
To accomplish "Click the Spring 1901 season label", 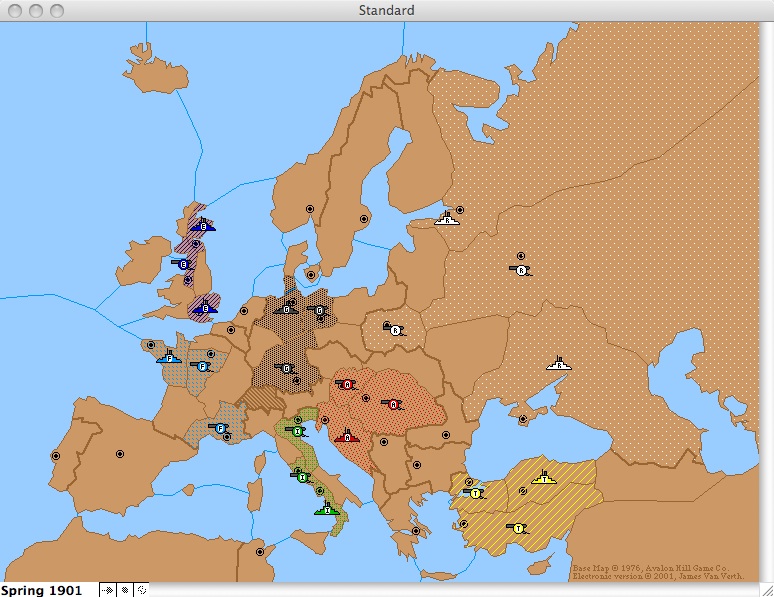I will click(41, 590).
